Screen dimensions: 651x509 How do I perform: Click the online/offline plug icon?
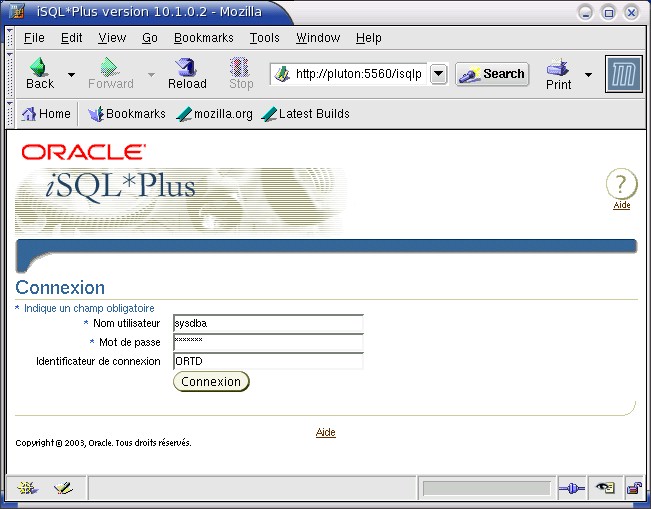[571, 488]
